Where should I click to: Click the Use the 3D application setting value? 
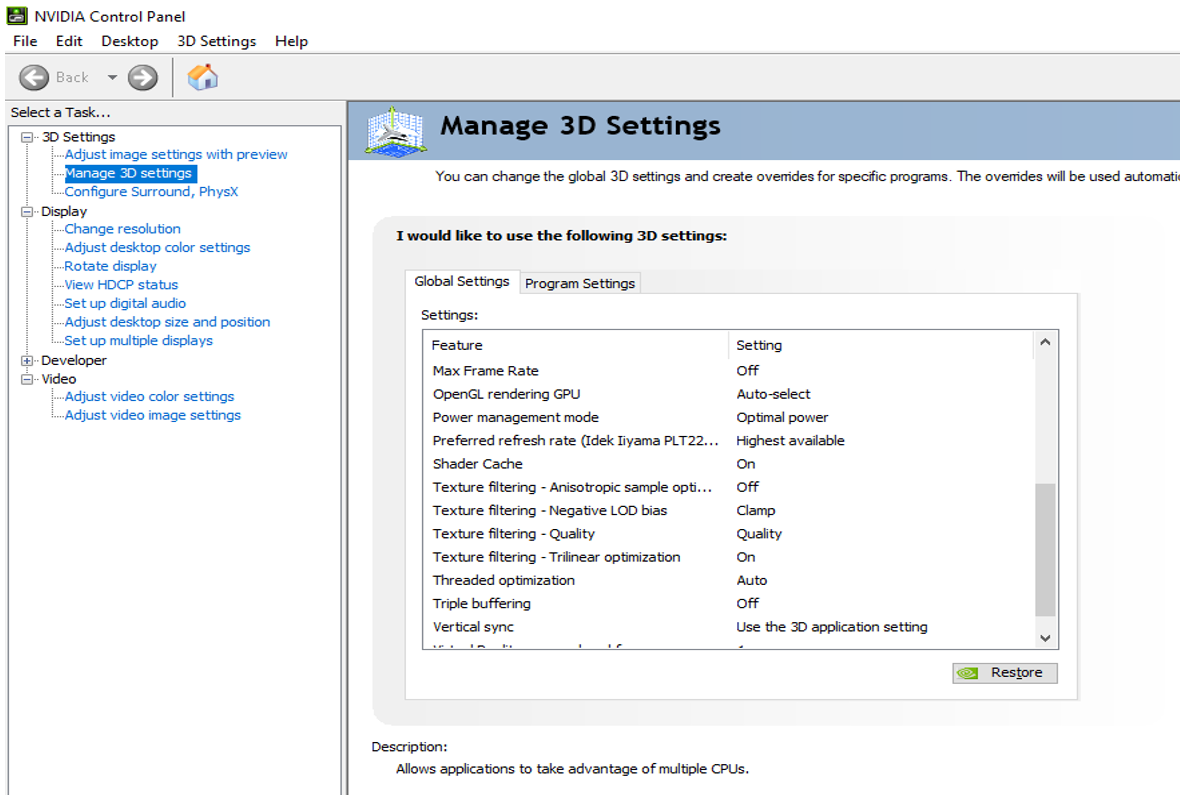click(x=832, y=627)
